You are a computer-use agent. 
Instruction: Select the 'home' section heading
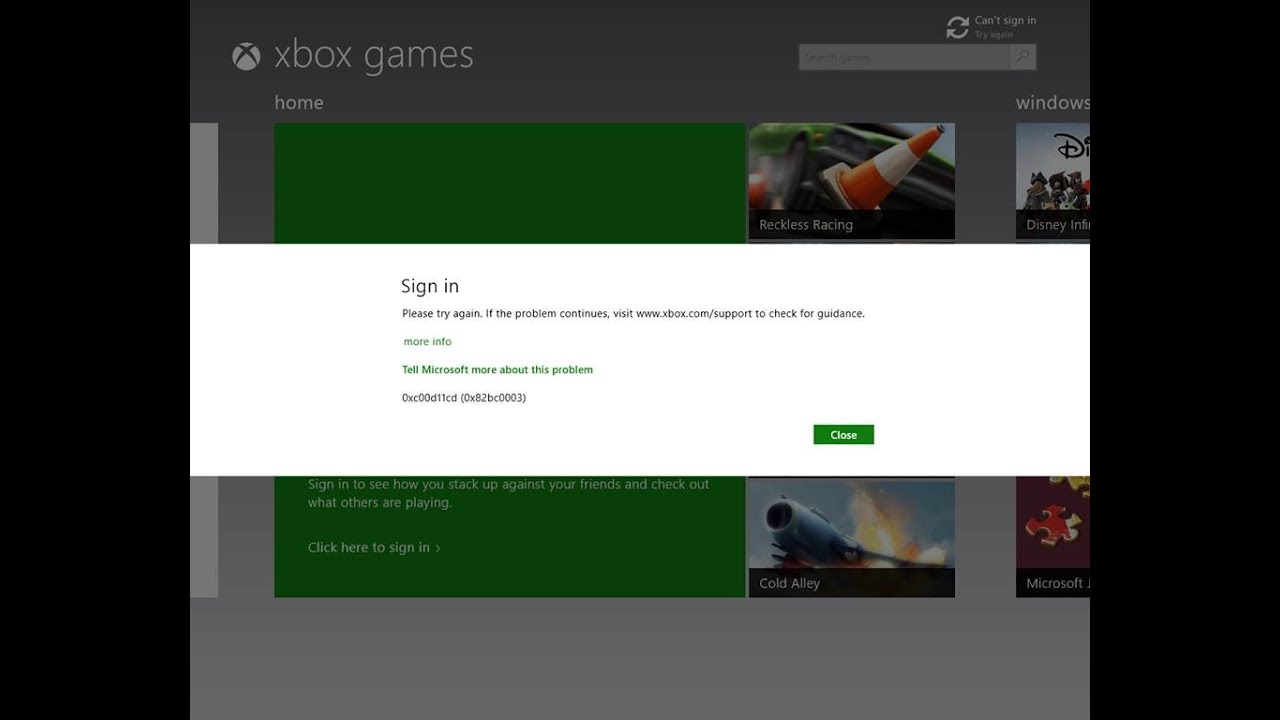(298, 102)
